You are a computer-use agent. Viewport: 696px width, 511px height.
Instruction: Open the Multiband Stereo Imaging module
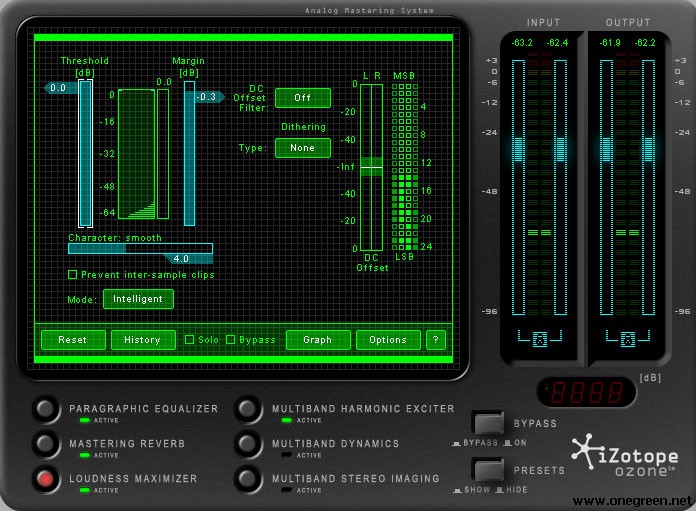[x=248, y=479]
